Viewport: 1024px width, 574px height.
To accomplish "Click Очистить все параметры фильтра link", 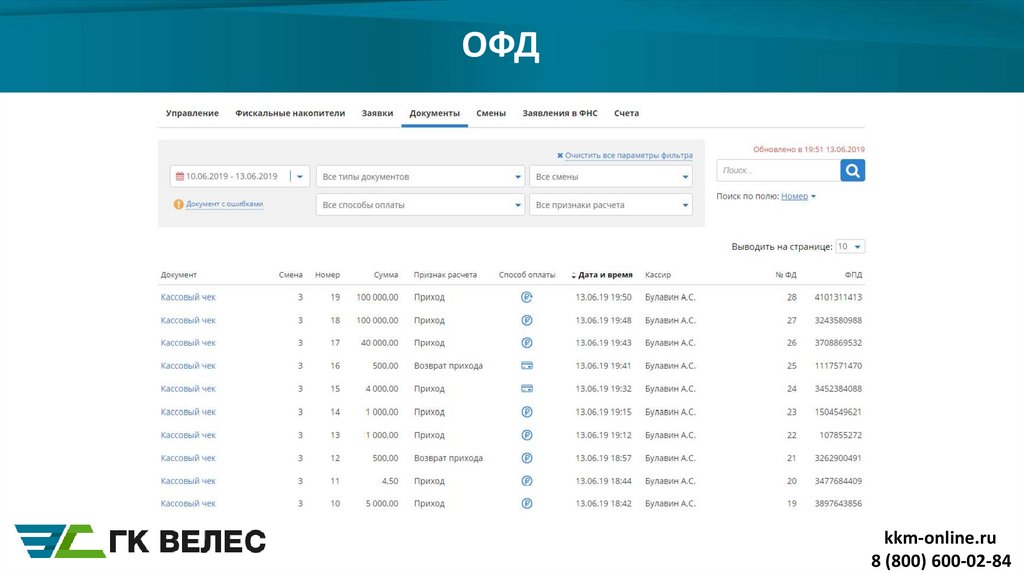I will (x=628, y=156).
